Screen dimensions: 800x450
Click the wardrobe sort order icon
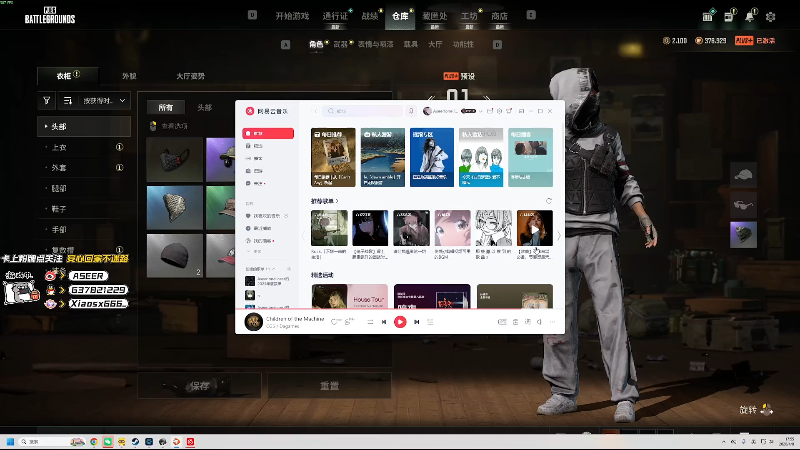pos(68,101)
